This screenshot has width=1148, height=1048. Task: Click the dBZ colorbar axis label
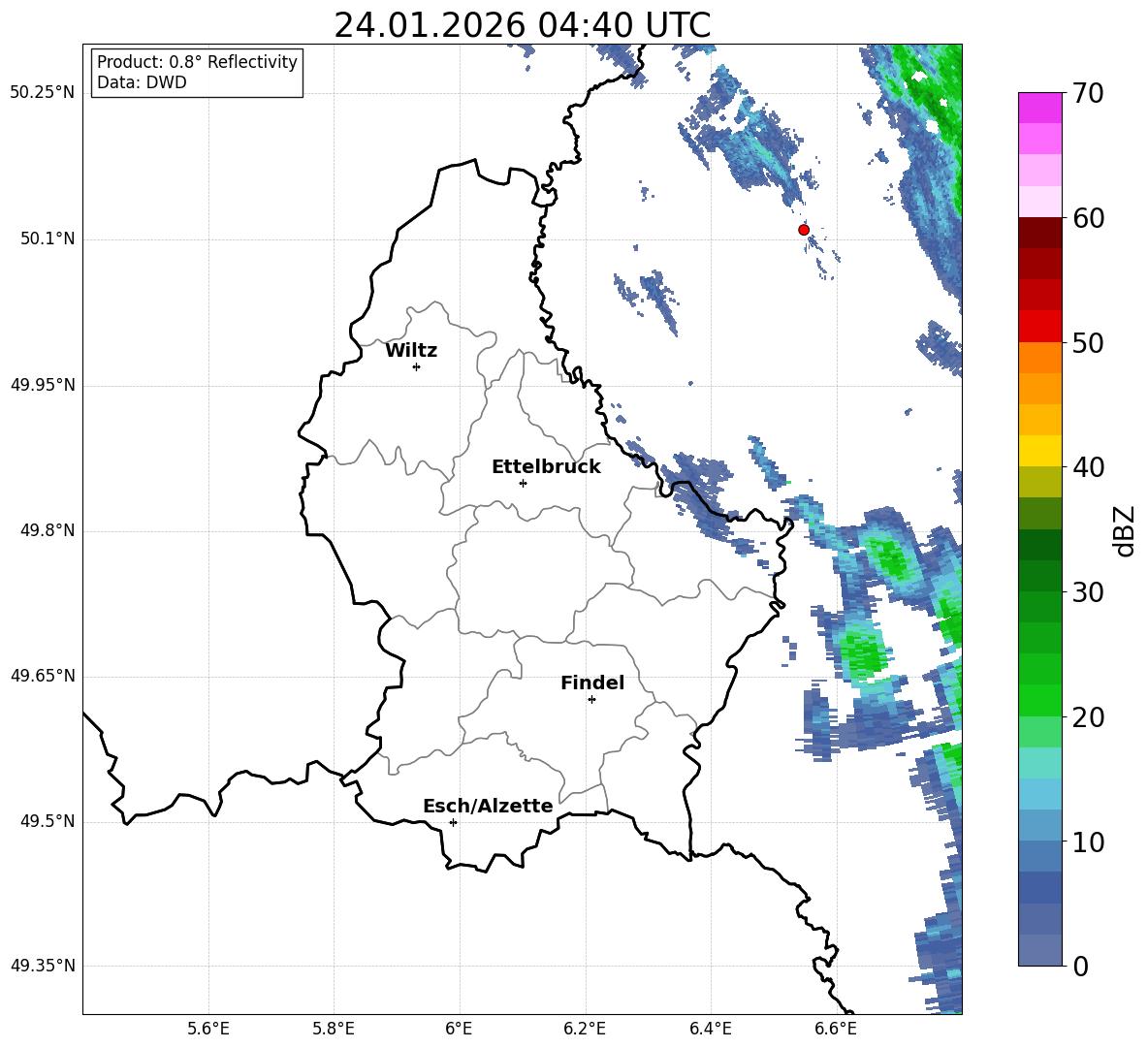point(1126,530)
